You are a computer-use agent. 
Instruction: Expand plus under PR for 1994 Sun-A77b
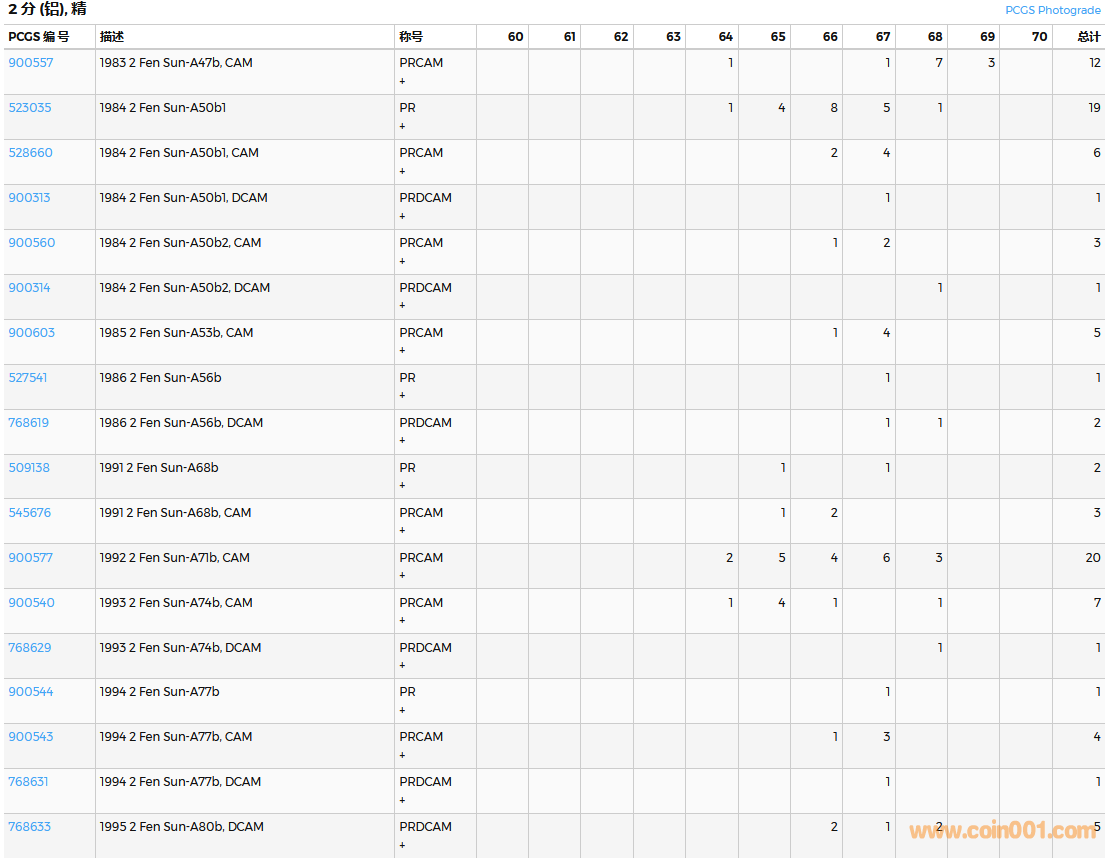point(403,710)
